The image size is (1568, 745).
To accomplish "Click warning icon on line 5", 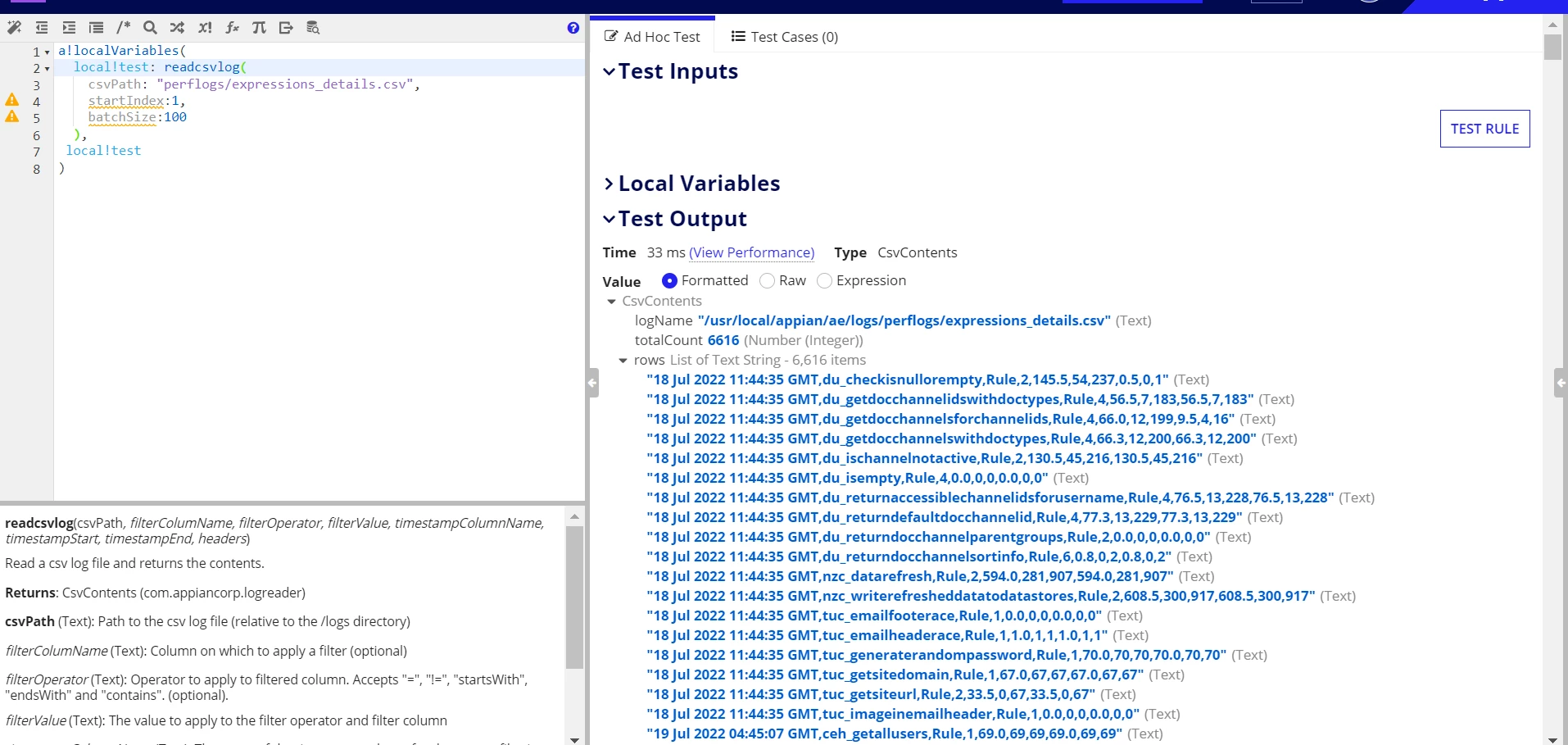I will coord(12,116).
